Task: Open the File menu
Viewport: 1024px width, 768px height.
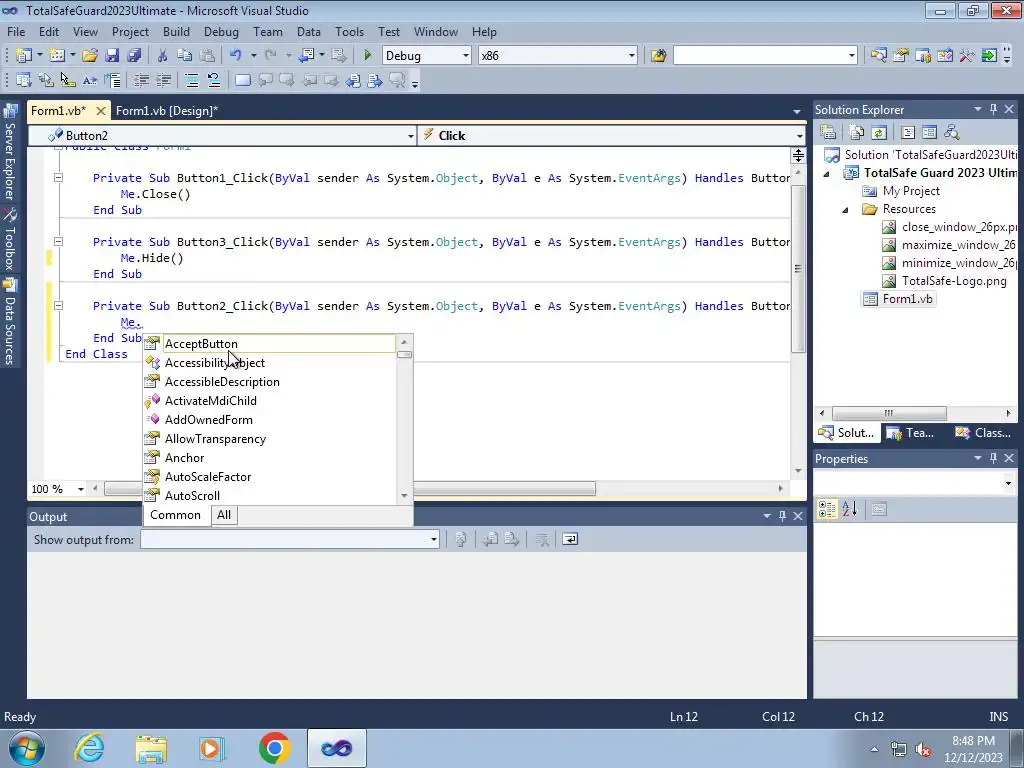Action: coord(16,32)
